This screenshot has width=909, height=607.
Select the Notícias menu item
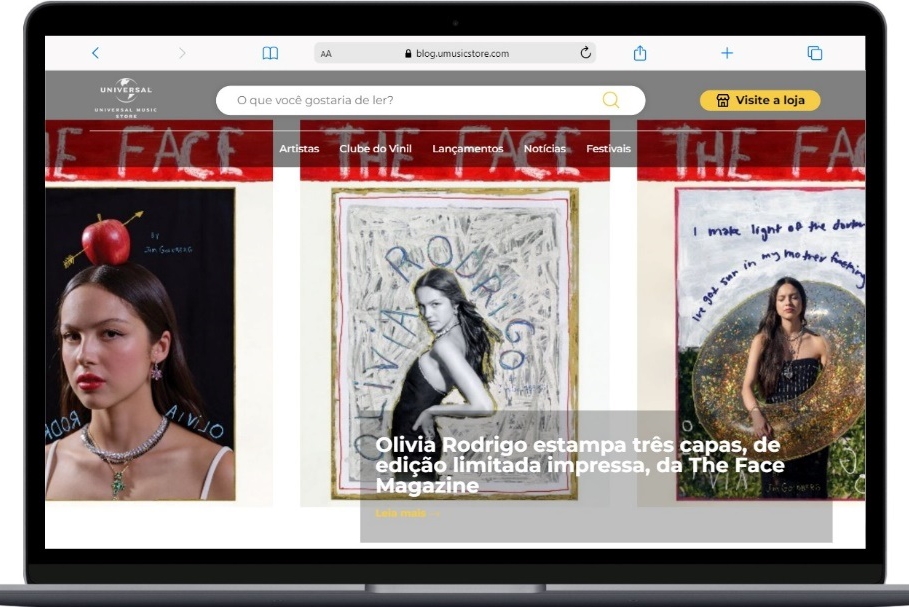click(545, 148)
